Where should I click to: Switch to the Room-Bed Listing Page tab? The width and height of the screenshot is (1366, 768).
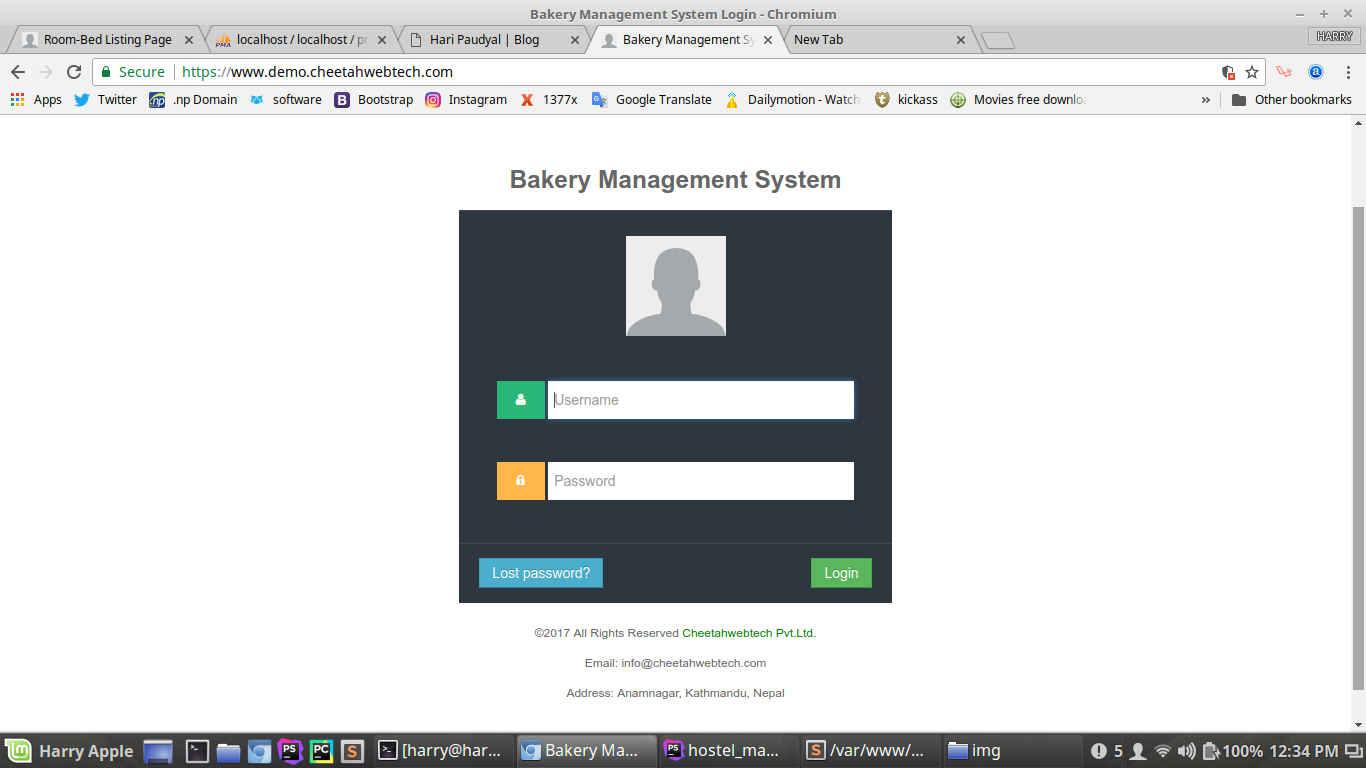tap(107, 40)
